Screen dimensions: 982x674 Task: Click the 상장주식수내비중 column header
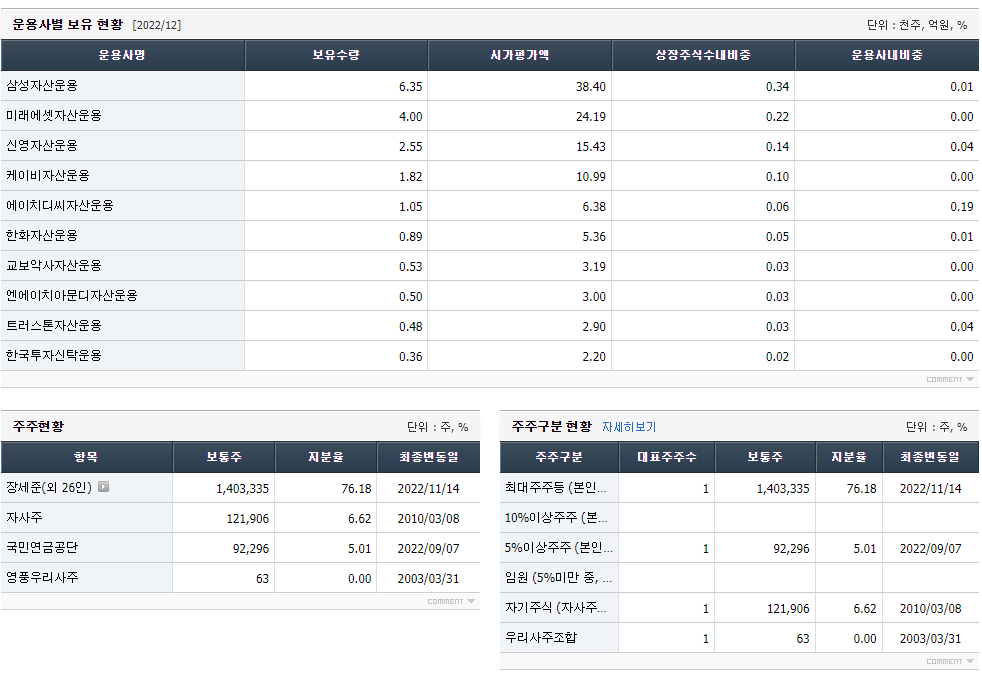[703, 55]
